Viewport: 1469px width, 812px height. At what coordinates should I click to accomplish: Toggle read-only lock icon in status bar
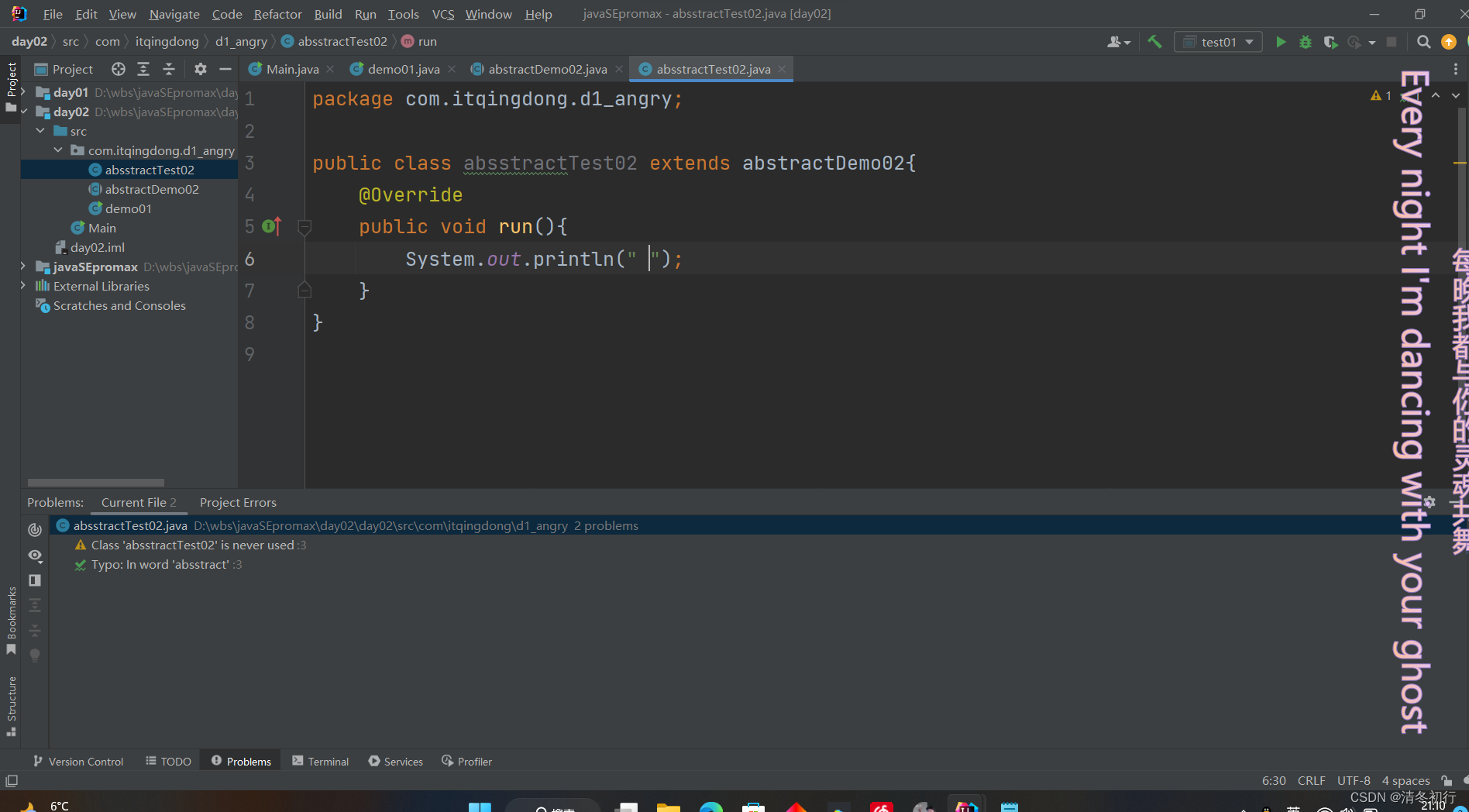pos(1447,781)
